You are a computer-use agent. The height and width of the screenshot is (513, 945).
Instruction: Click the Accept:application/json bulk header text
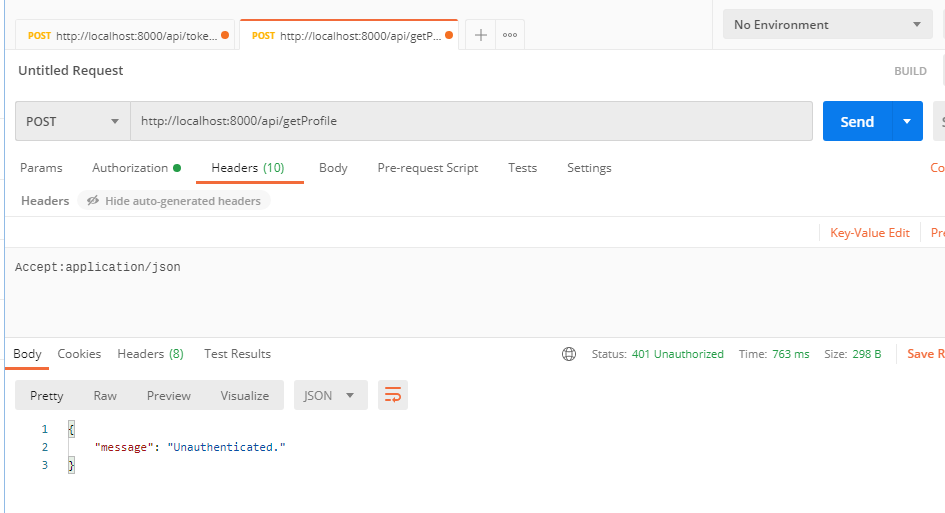[x=98, y=267]
